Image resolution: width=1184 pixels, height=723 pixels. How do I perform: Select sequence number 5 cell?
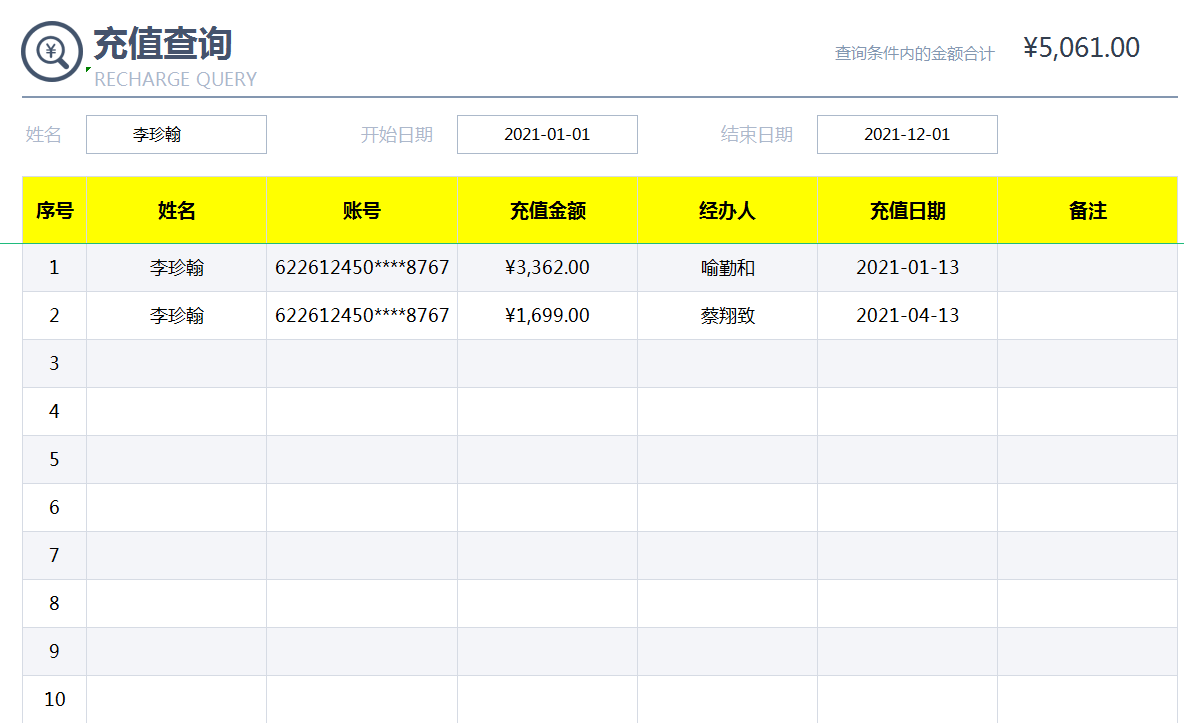[54, 459]
